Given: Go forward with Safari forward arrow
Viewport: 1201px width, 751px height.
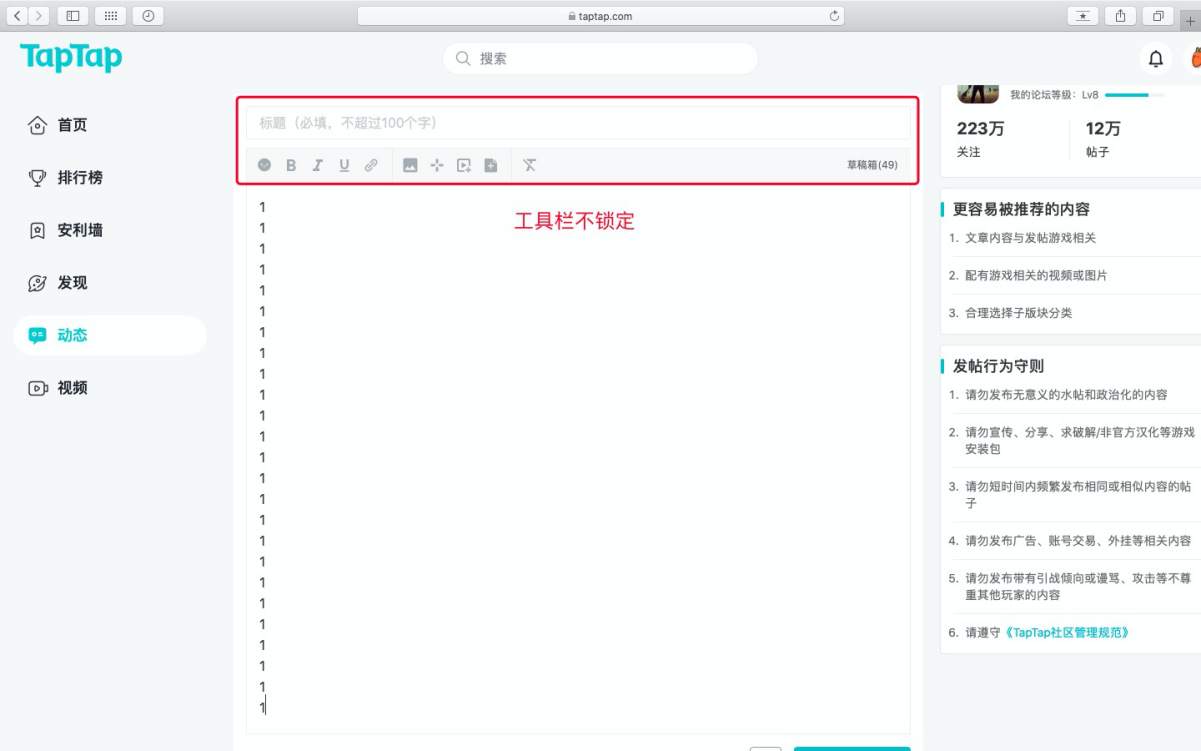Looking at the screenshot, I should [39, 16].
